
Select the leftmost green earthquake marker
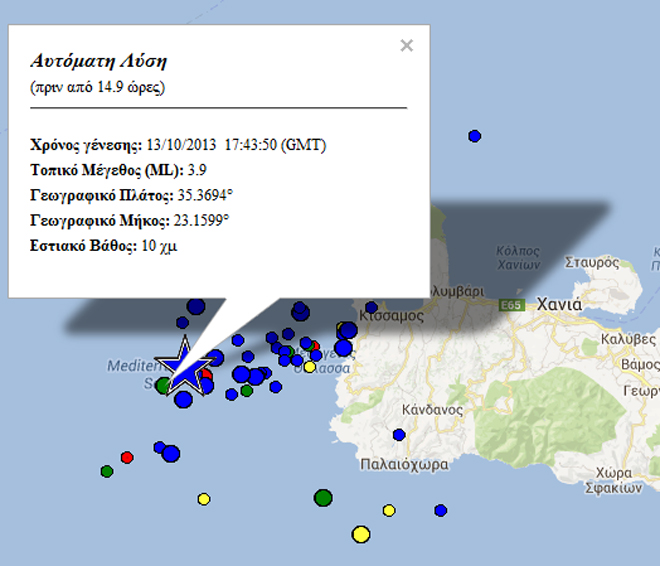107,471
